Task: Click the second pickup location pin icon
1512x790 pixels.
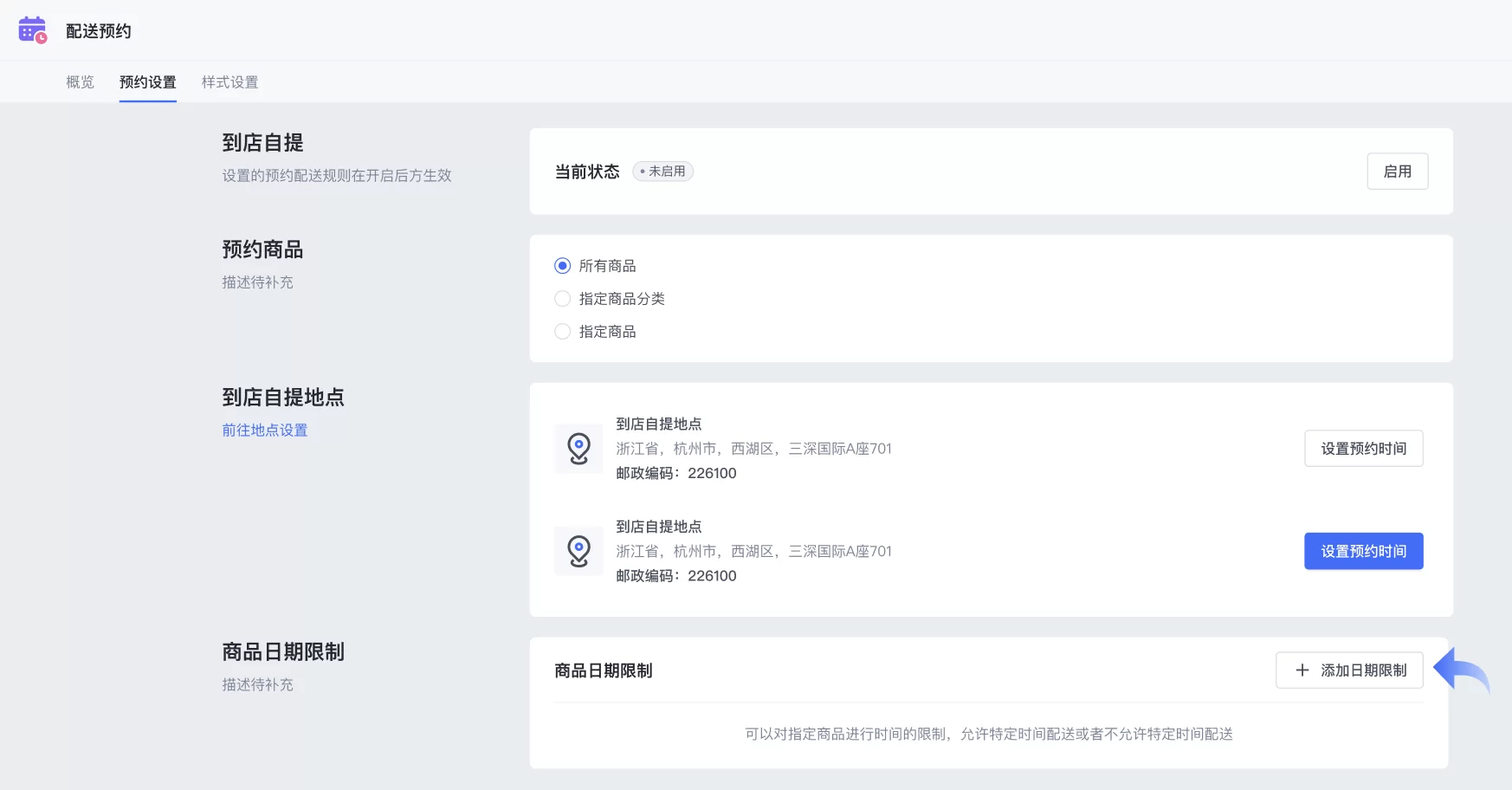Action: 578,550
